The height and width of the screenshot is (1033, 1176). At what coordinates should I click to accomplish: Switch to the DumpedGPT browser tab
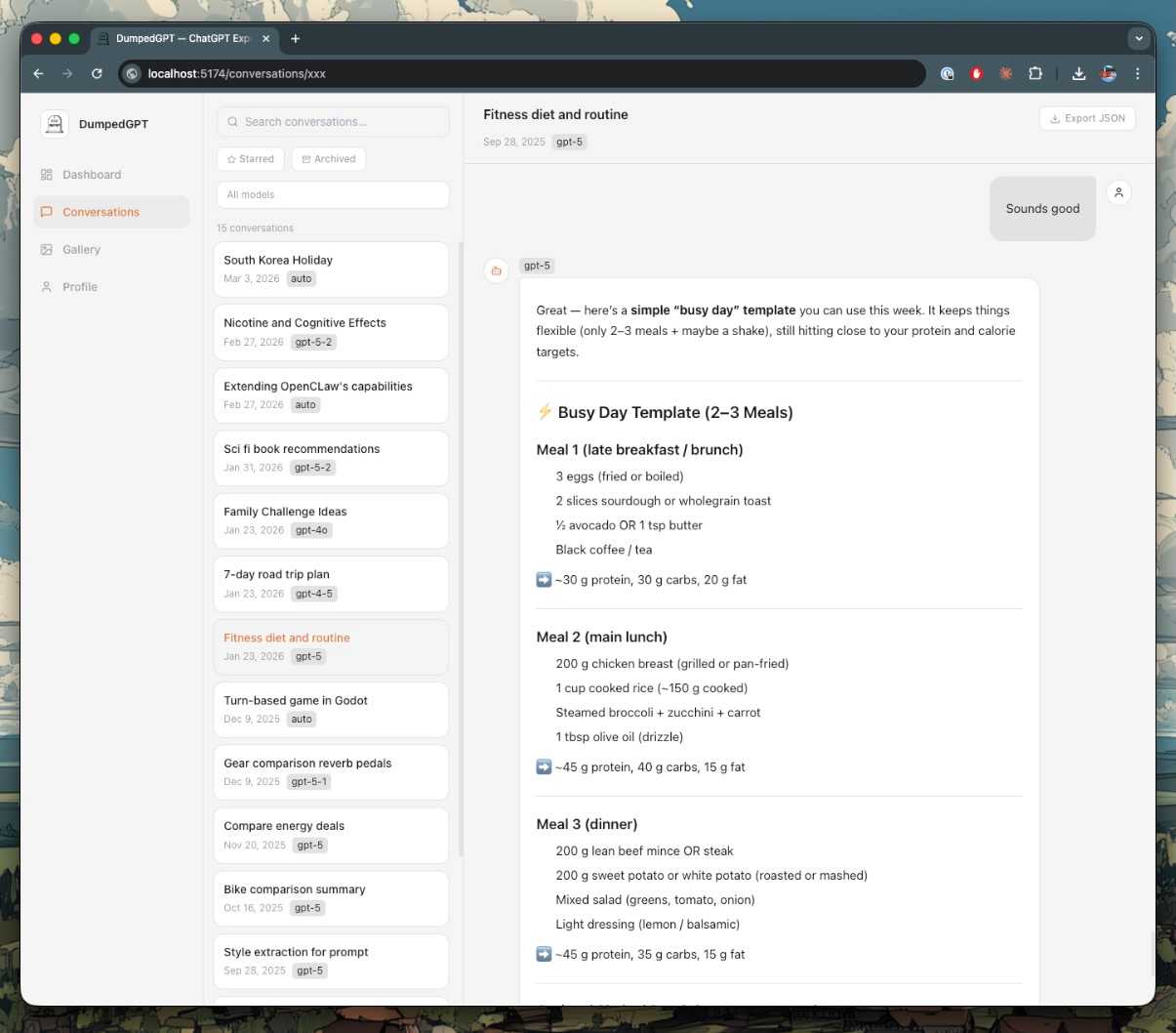[x=182, y=39]
